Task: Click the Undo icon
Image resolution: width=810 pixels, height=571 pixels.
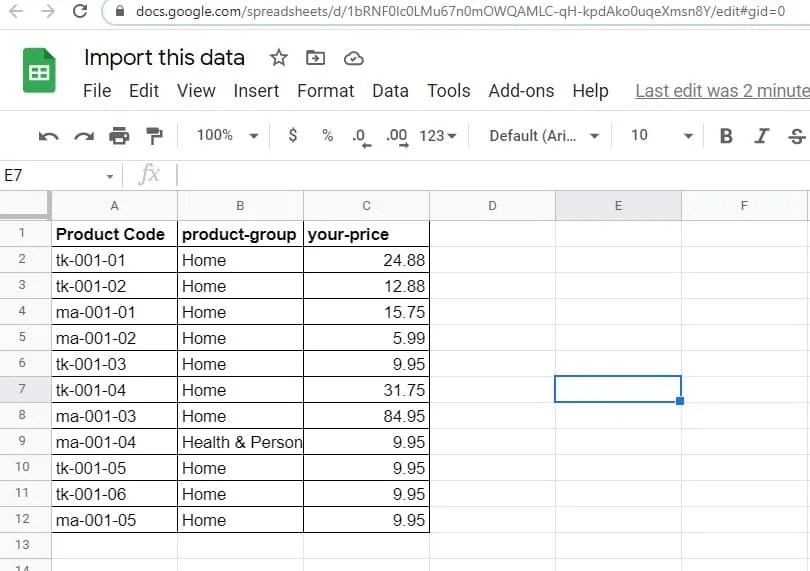Action: pyautogui.click(x=49, y=136)
